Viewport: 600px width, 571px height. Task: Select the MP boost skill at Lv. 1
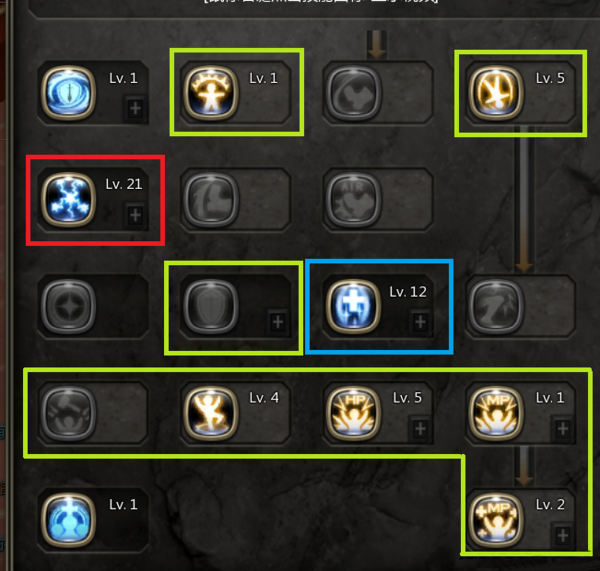point(496,413)
